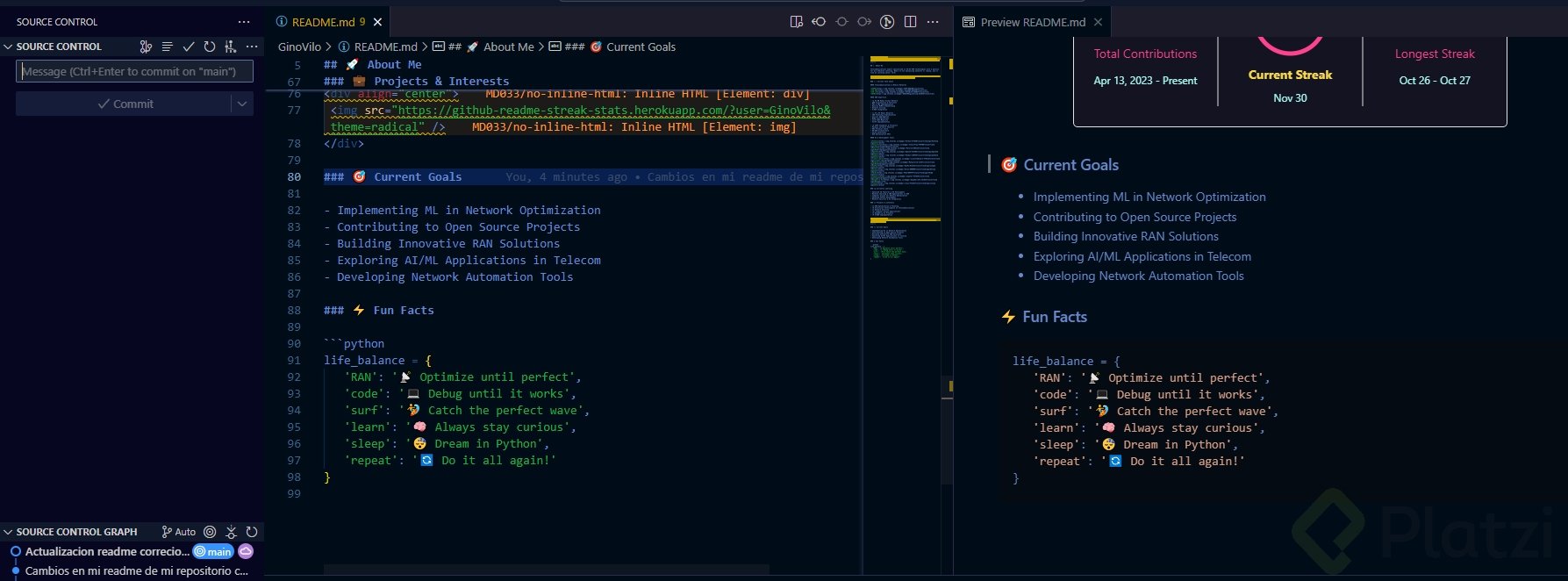Screen dimensions: 1568x581
Task: Open the Preview to the Side icon
Action: coord(797,22)
